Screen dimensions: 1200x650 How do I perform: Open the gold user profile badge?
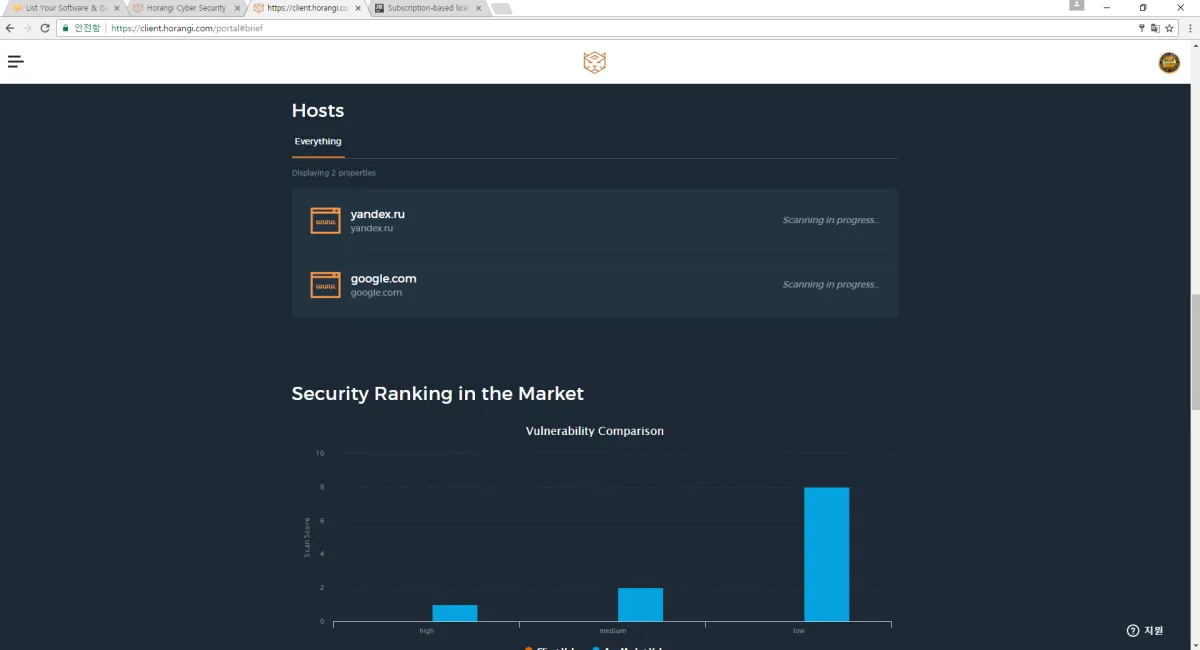[x=1169, y=63]
